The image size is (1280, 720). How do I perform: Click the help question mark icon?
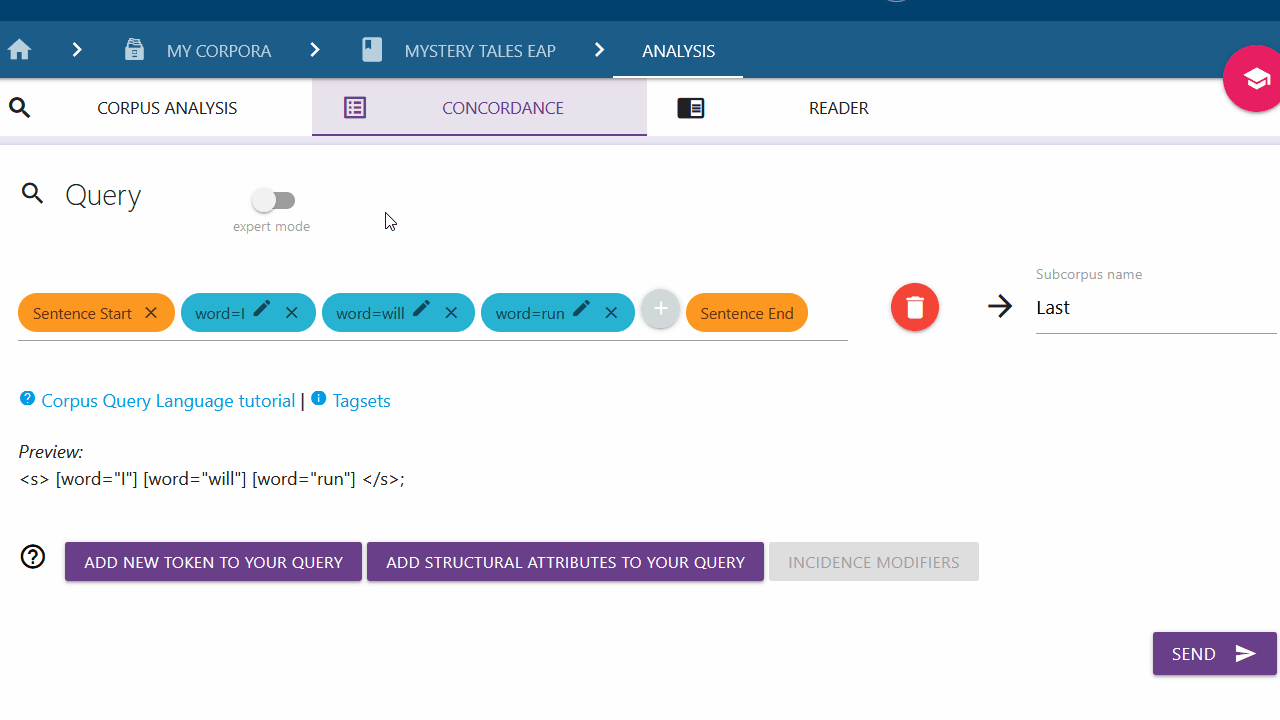click(33, 557)
